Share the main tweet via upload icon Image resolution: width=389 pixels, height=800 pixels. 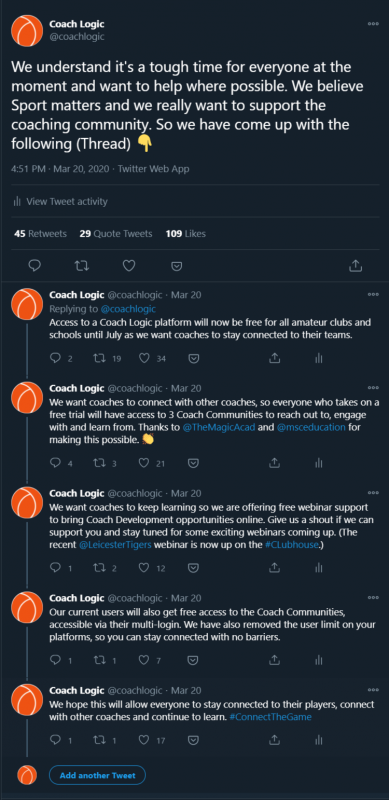coord(356,266)
